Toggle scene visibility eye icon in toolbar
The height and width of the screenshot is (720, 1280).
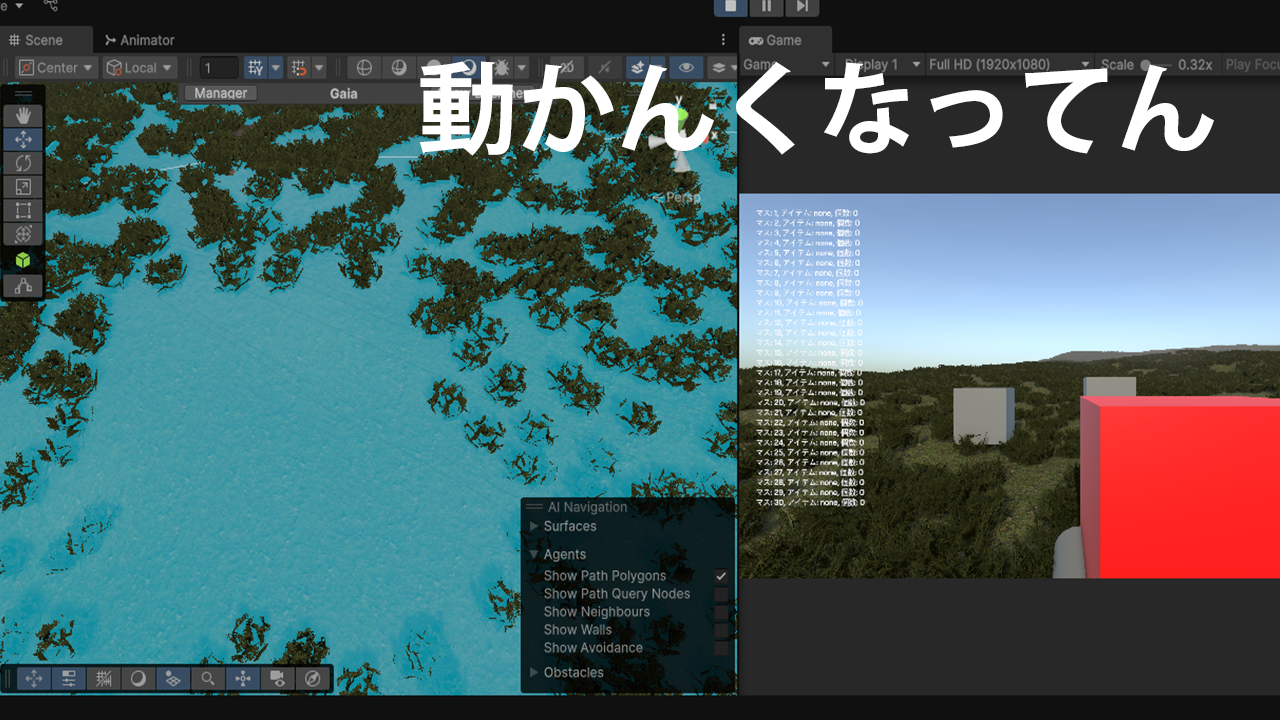(685, 68)
